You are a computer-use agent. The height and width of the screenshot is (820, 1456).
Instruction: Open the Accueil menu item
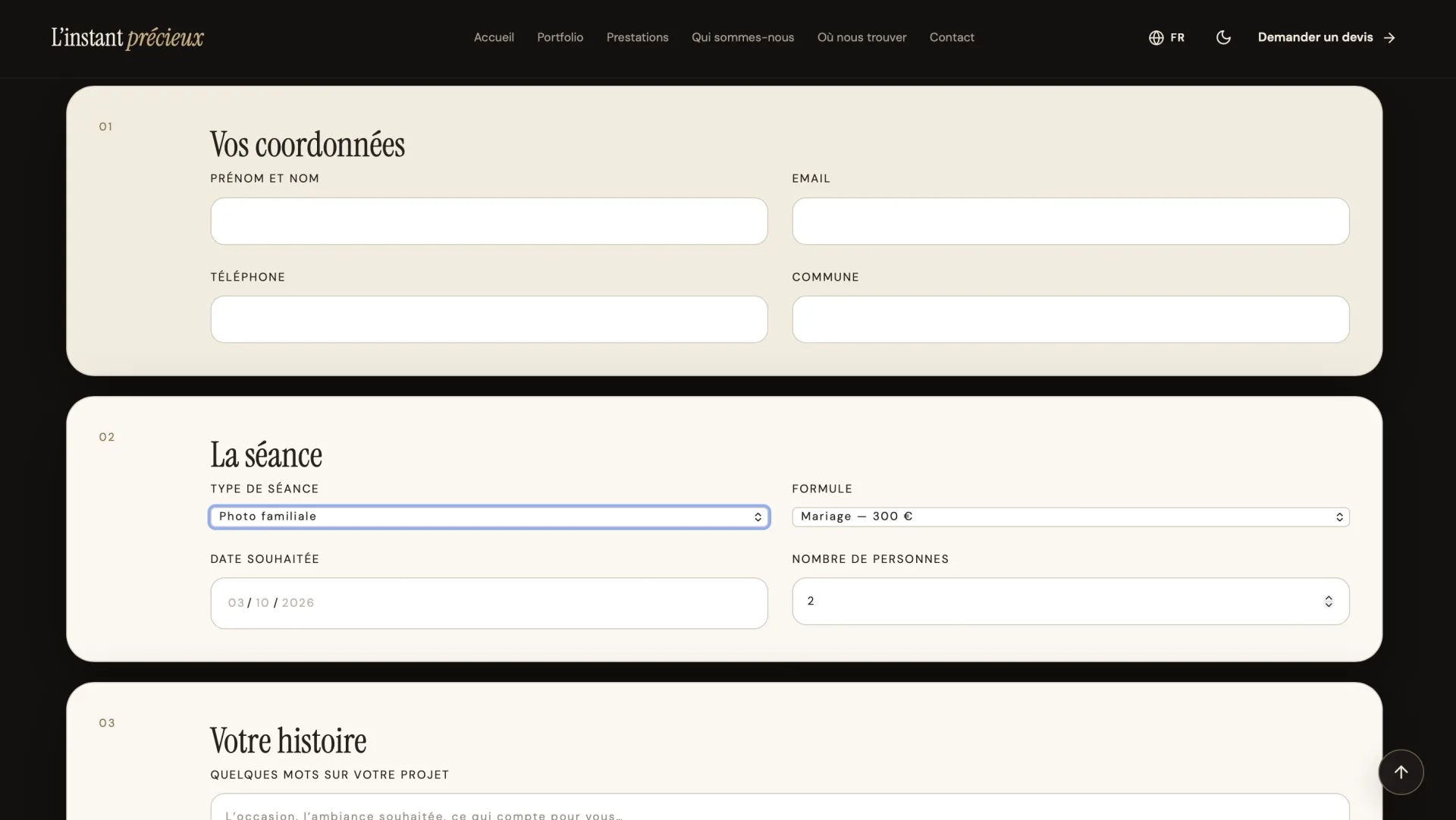pos(494,37)
